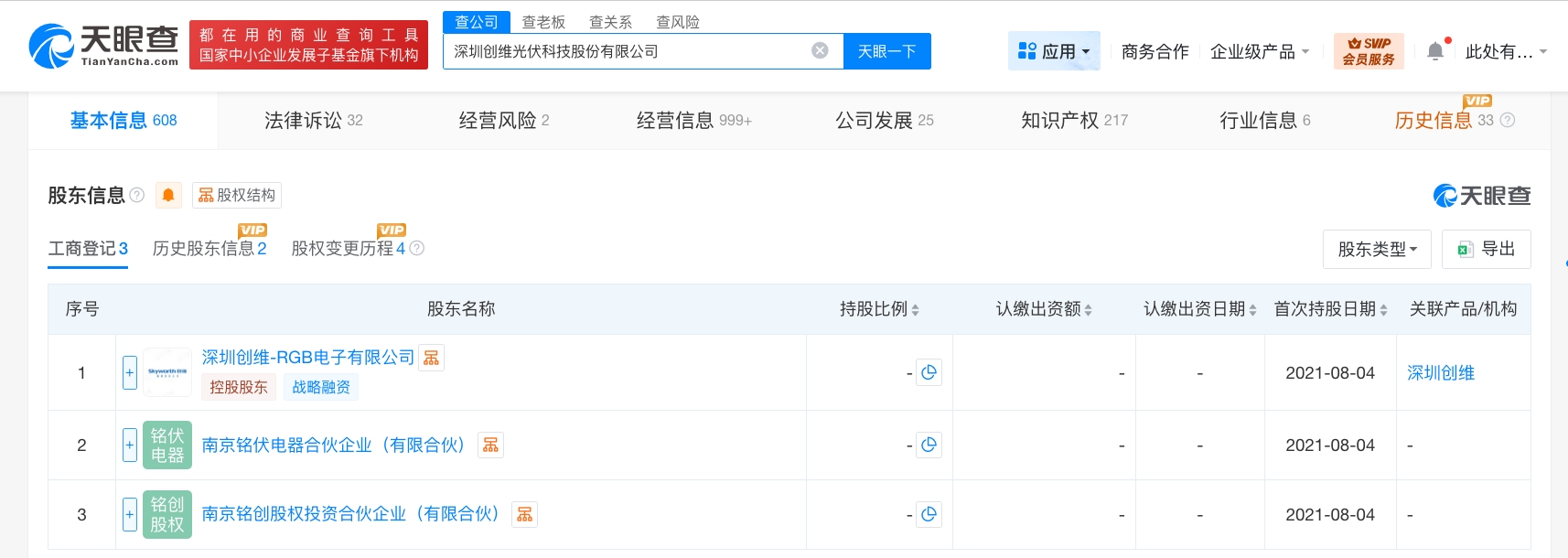This screenshot has height=558, width=1568.
Task: Click help icon next to 股东信息 heading
Action: (137, 195)
